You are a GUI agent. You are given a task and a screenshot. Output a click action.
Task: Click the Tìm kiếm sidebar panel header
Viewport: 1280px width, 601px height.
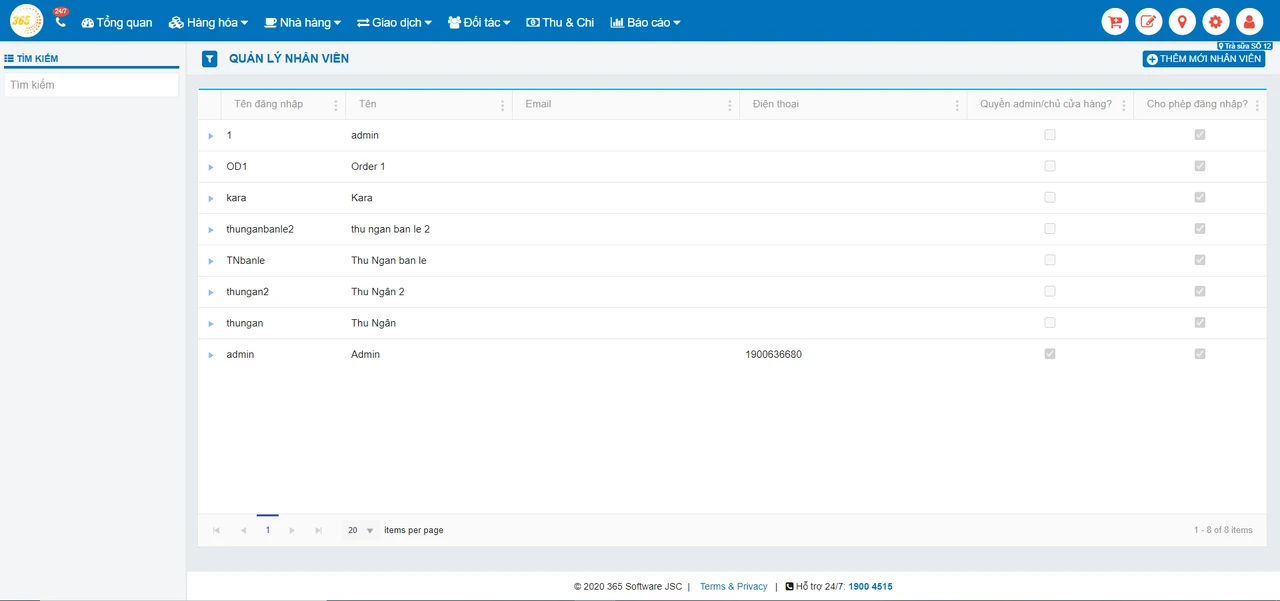coord(91,59)
